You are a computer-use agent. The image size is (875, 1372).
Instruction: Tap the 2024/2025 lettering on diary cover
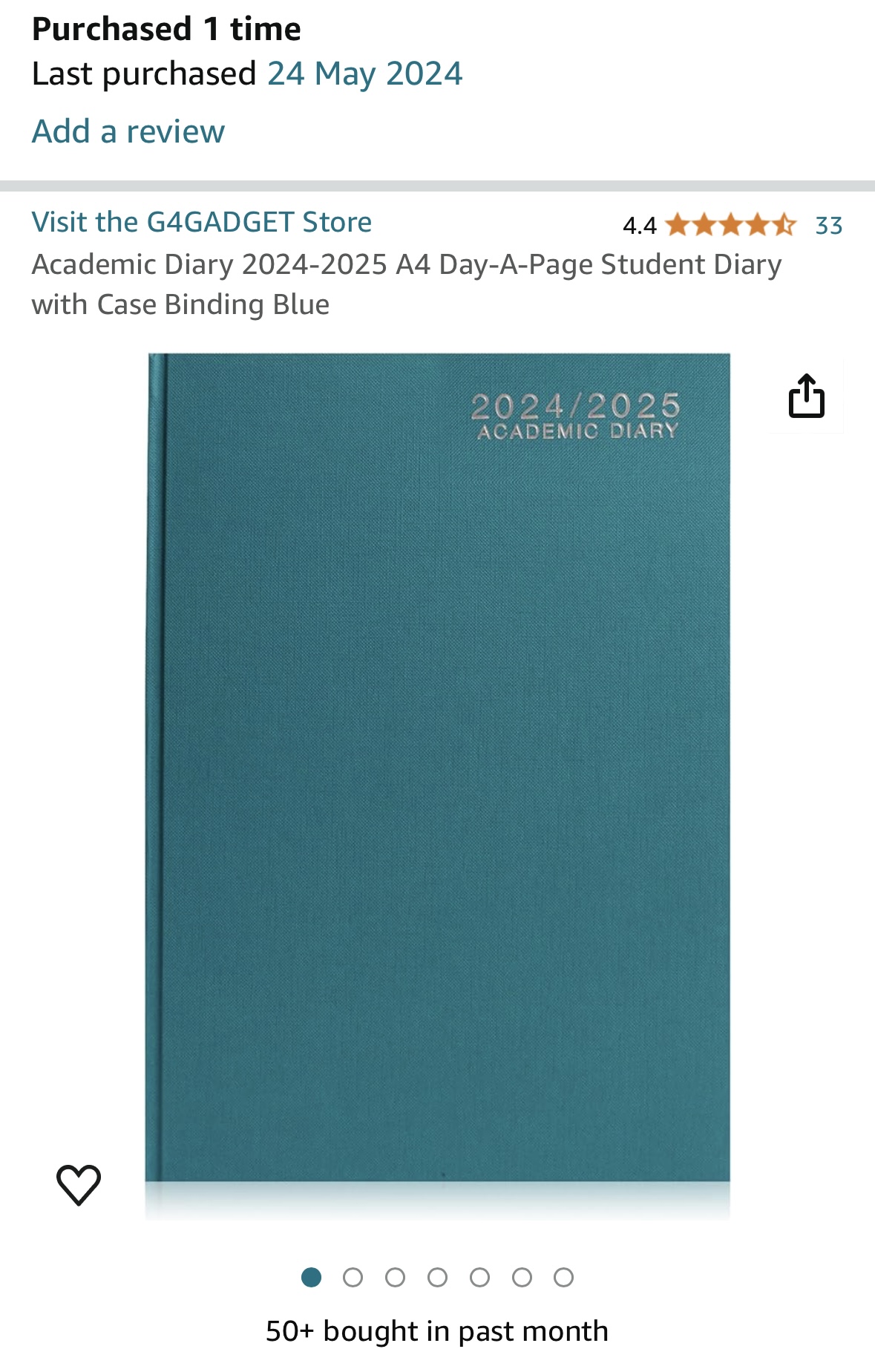[x=576, y=406]
